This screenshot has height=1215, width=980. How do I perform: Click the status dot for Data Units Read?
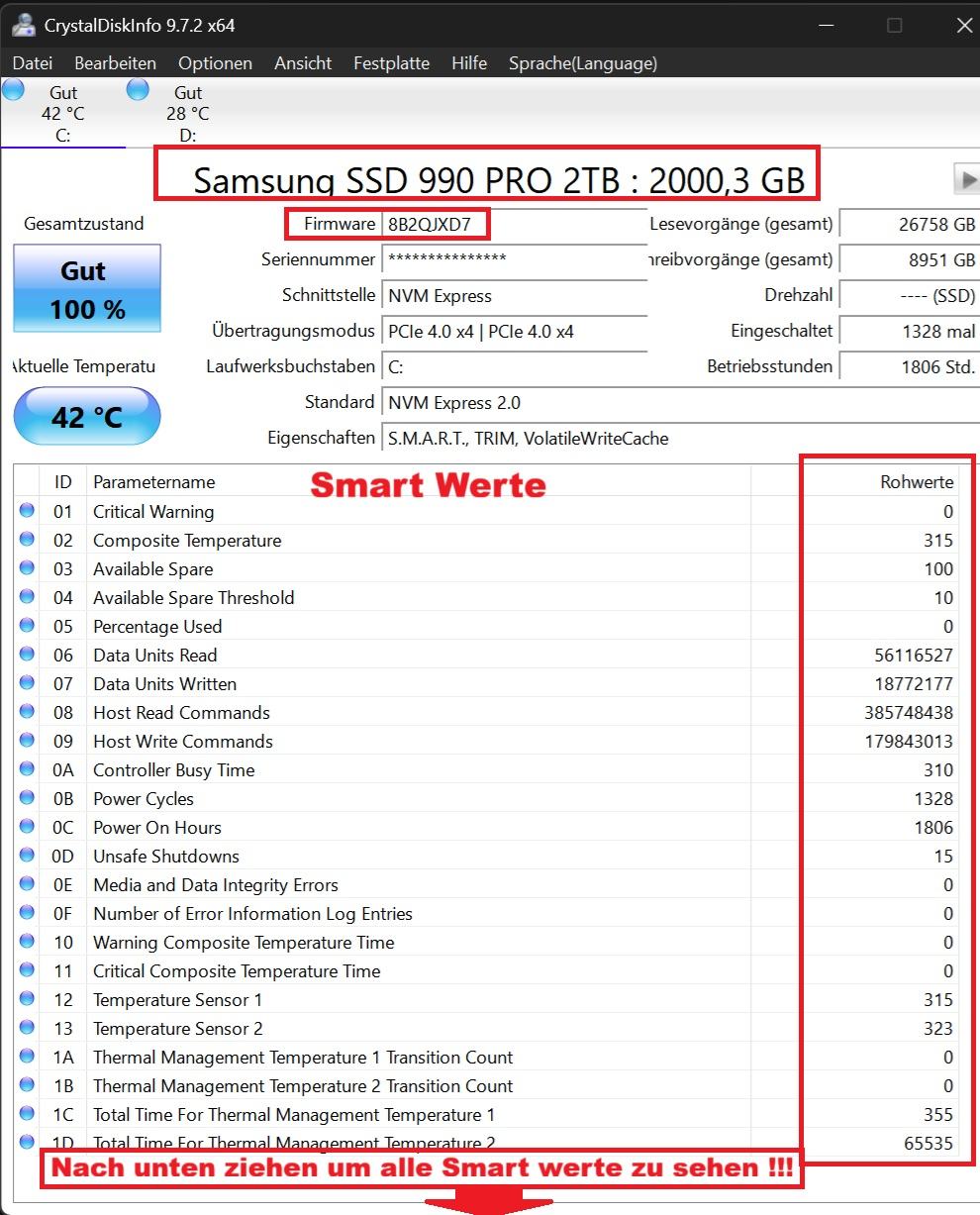[27, 655]
